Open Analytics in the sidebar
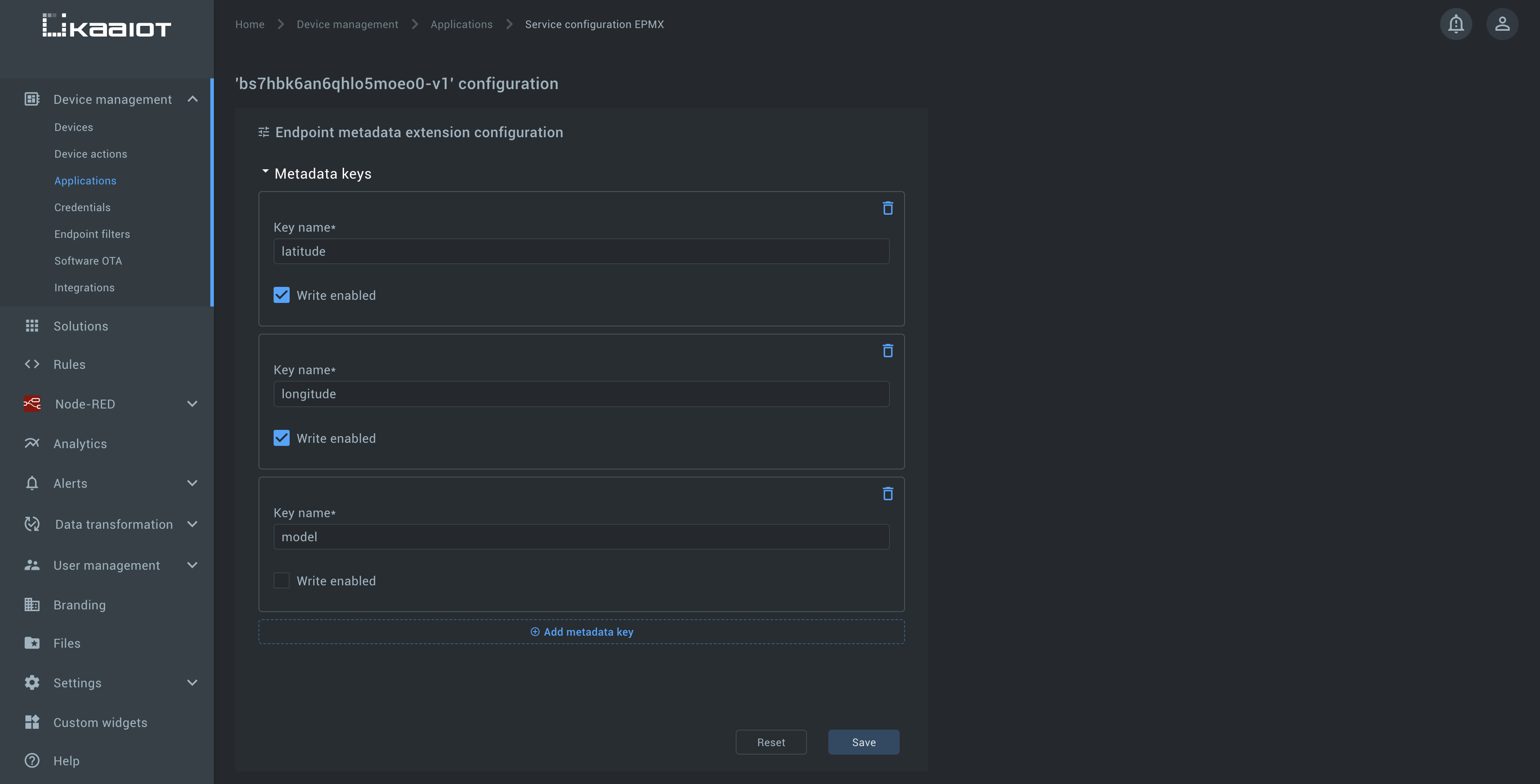The width and height of the screenshot is (1540, 784). (x=80, y=444)
